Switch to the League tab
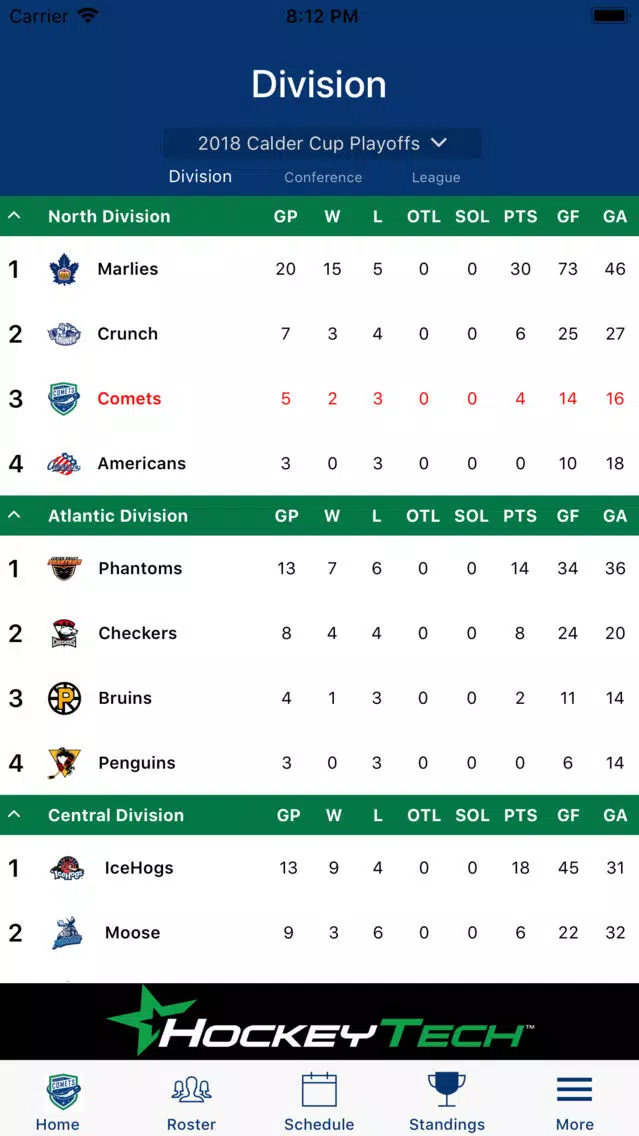 [x=436, y=178]
